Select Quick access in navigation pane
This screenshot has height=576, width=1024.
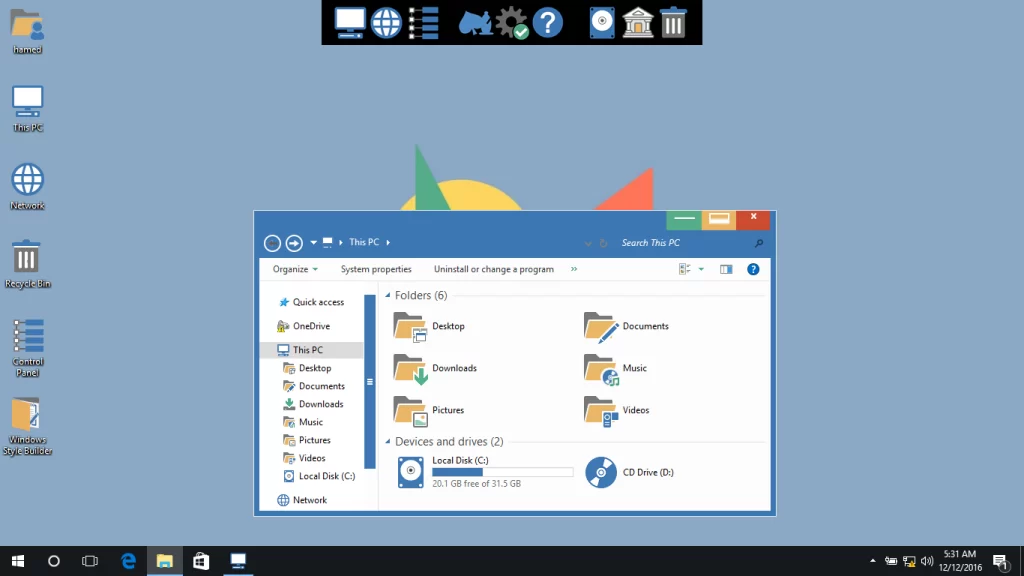(x=318, y=302)
